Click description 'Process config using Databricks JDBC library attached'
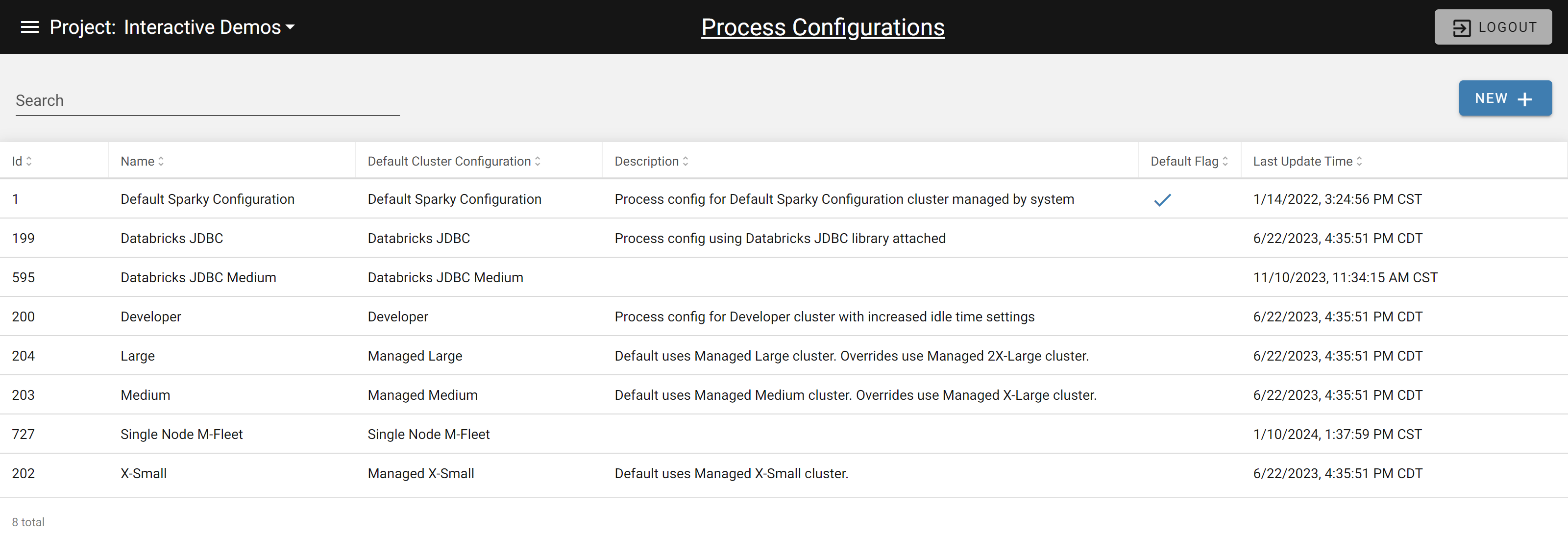Image resolution: width=1568 pixels, height=535 pixels. pyautogui.click(x=781, y=238)
